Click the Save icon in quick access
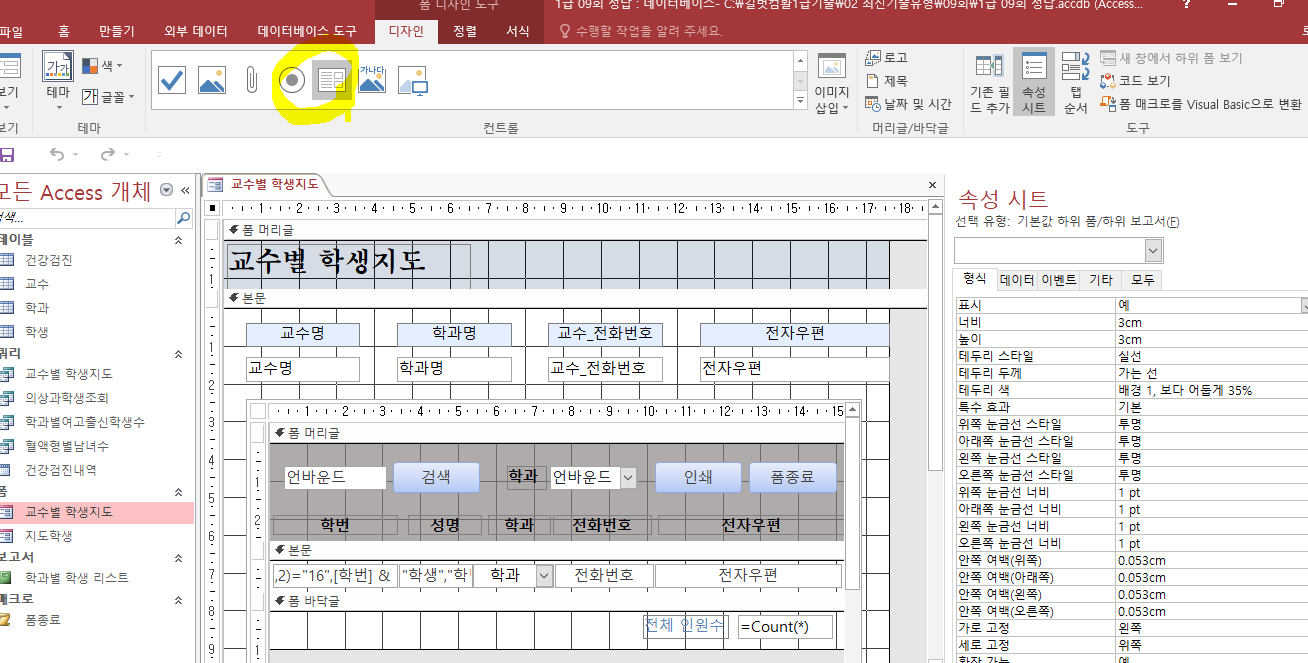Screen dimensions: 1308x663 point(7,154)
